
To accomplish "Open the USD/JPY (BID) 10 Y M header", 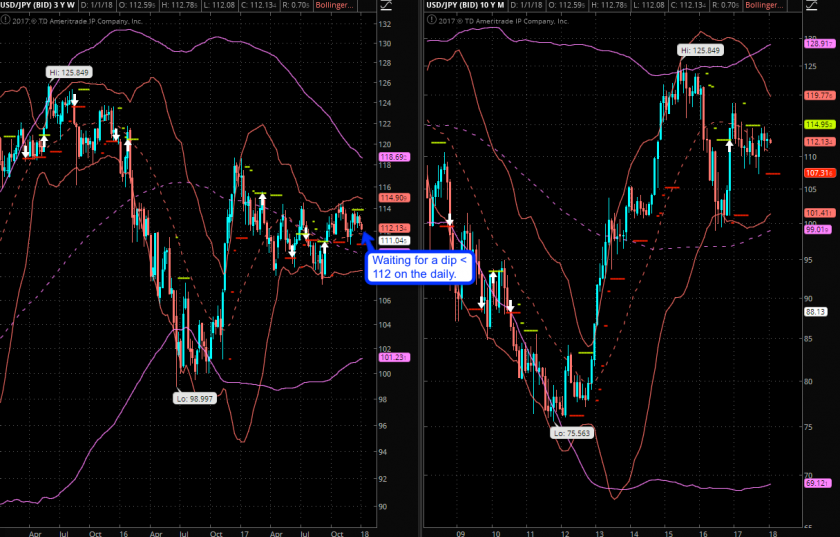I will 466,6.
